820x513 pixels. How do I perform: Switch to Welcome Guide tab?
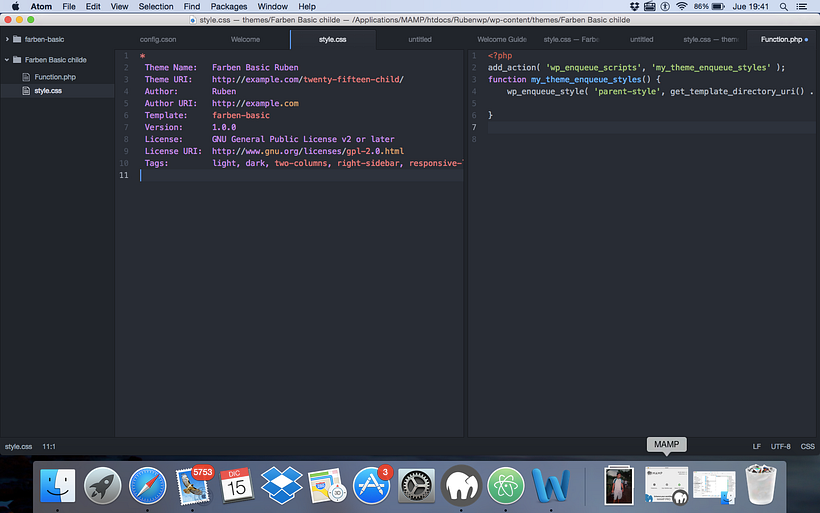pyautogui.click(x=502, y=39)
